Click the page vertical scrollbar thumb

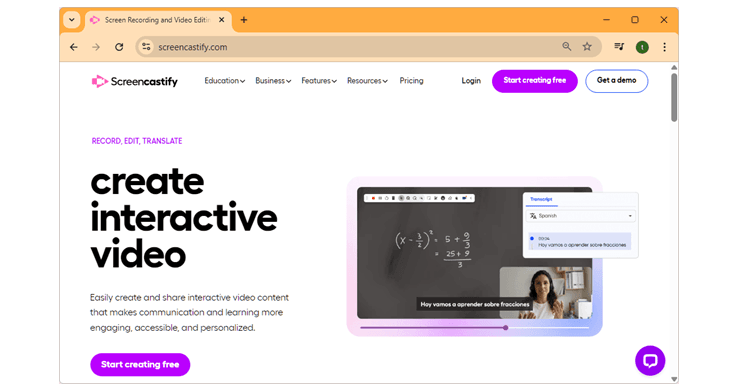pyautogui.click(x=674, y=97)
